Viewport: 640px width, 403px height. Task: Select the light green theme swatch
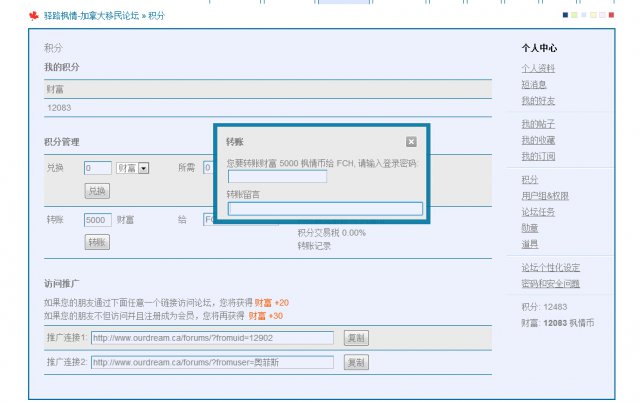click(x=575, y=15)
